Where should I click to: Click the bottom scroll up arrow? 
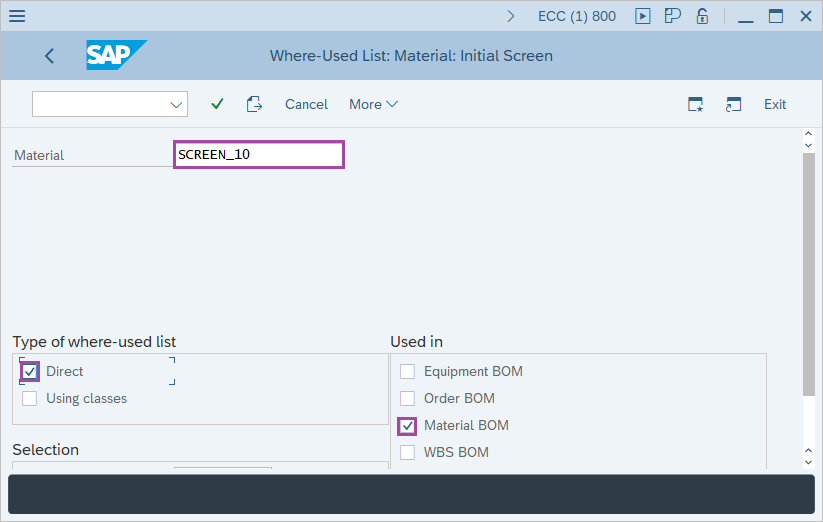point(808,451)
